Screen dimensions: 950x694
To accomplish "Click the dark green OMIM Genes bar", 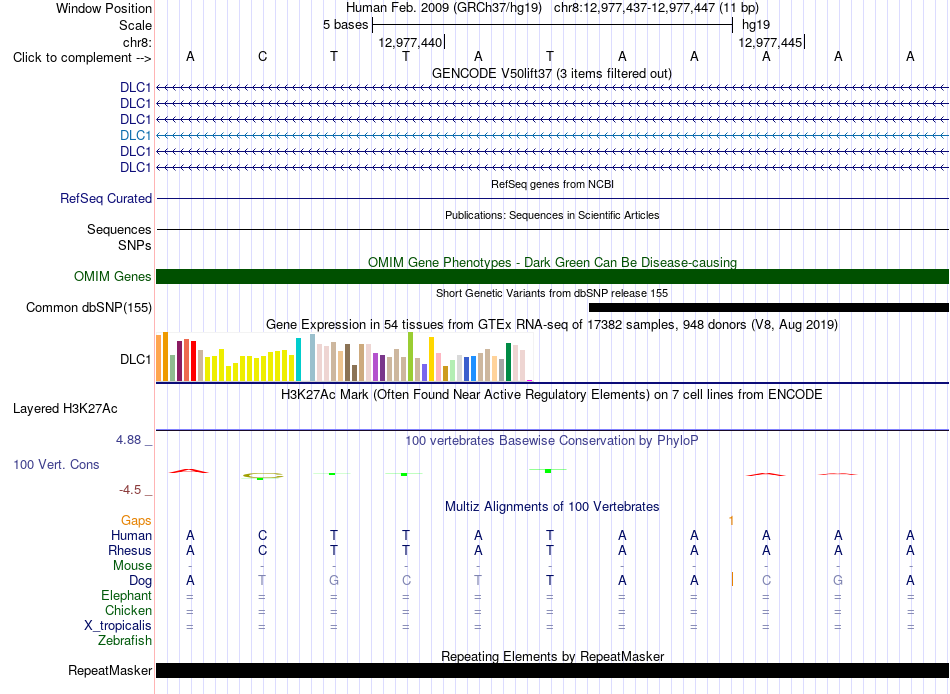I will point(552,276).
